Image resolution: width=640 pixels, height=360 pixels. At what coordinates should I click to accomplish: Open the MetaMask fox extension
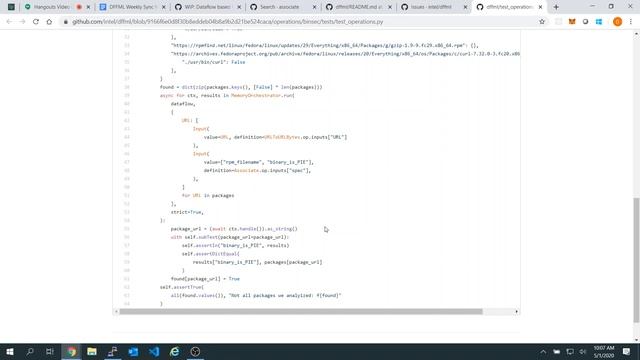(572, 22)
